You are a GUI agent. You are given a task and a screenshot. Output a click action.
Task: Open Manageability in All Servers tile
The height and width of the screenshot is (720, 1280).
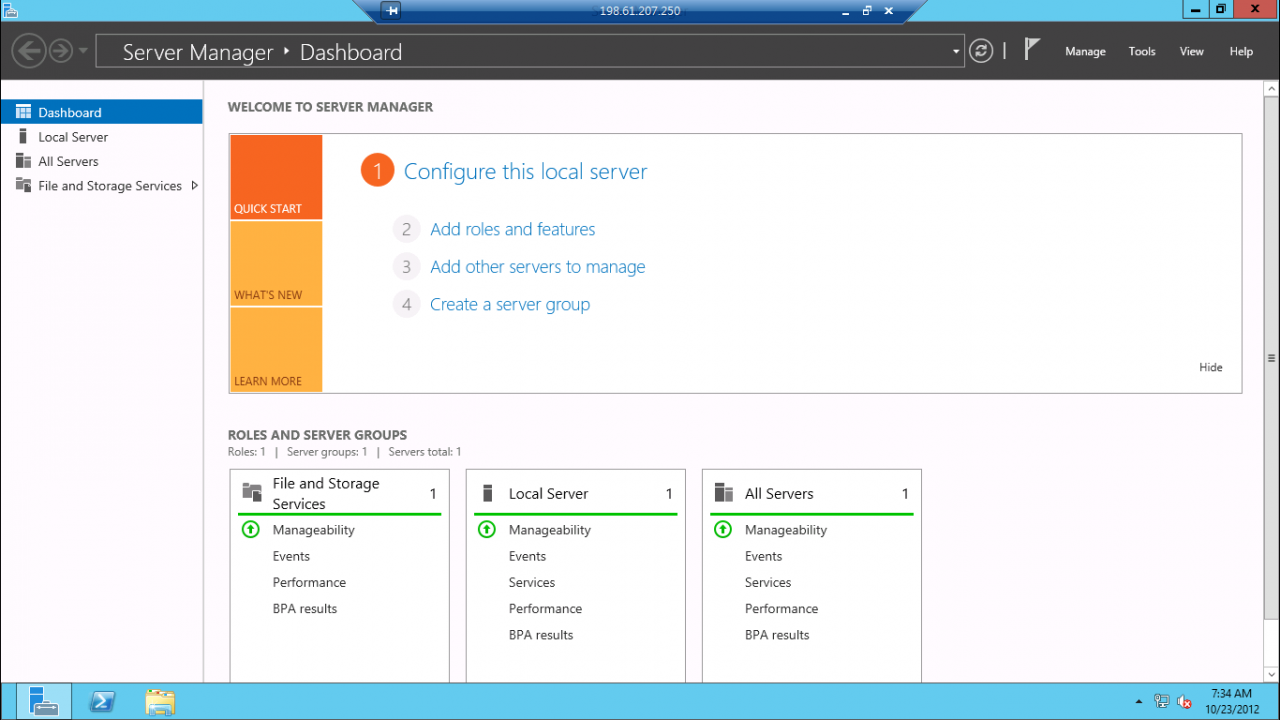point(786,530)
